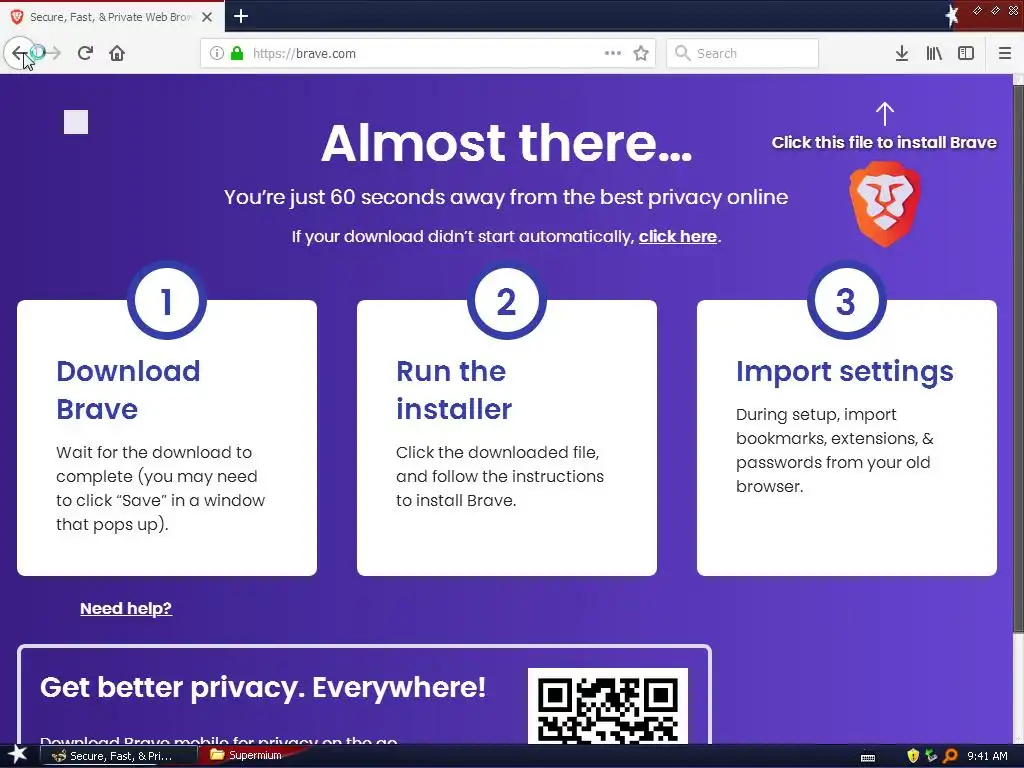Click the 9:41 AM taskbar clock
The image size is (1024, 768).
987,756
